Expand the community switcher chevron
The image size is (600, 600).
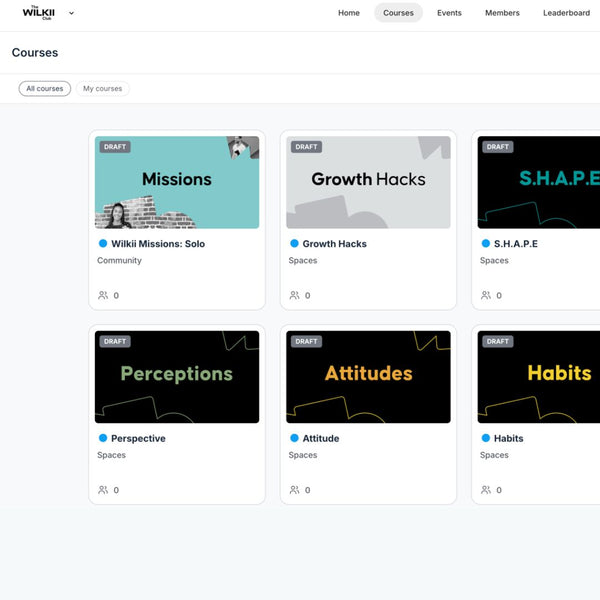(x=71, y=13)
